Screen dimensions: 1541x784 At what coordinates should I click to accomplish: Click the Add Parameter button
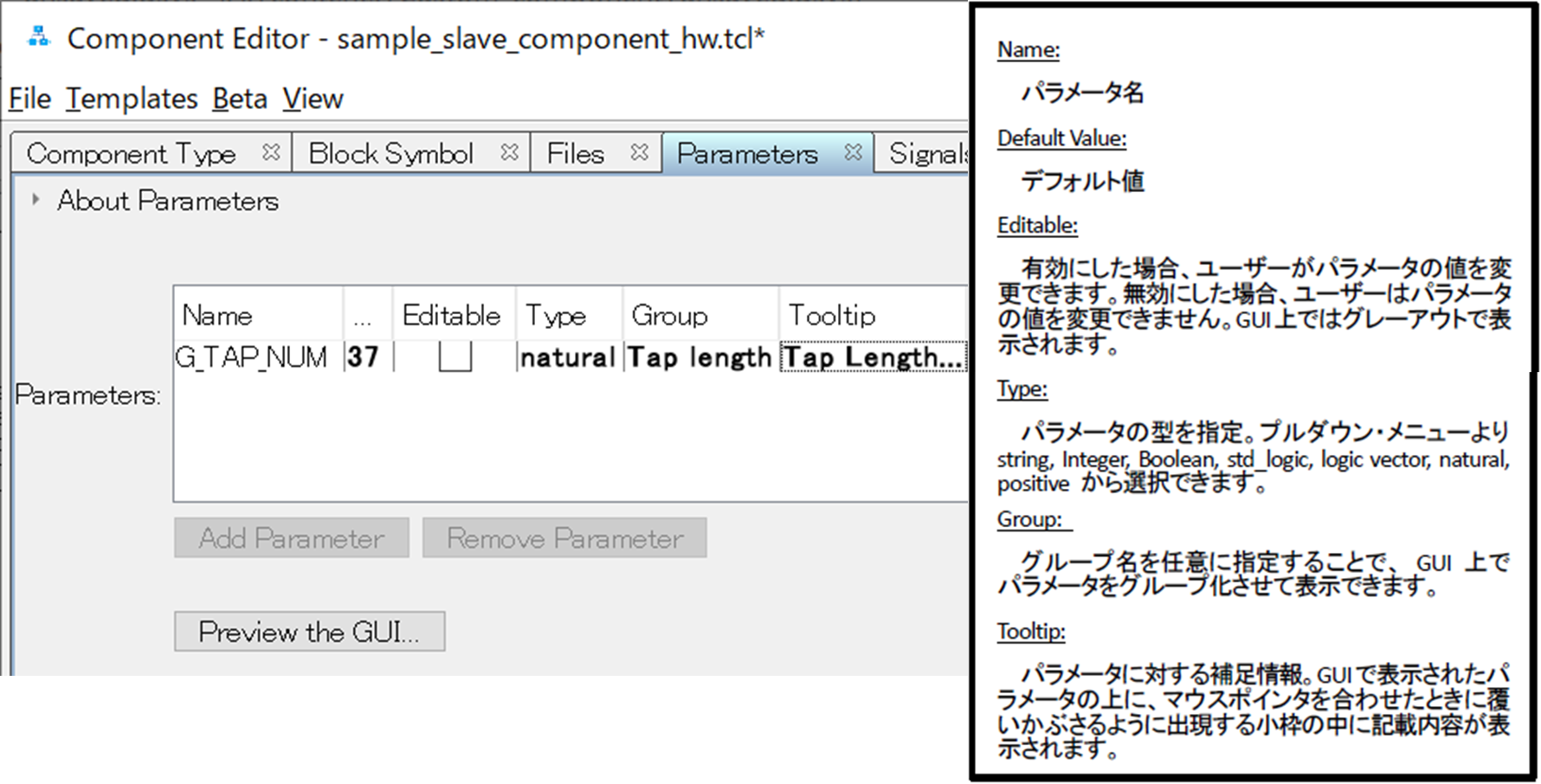(x=292, y=538)
